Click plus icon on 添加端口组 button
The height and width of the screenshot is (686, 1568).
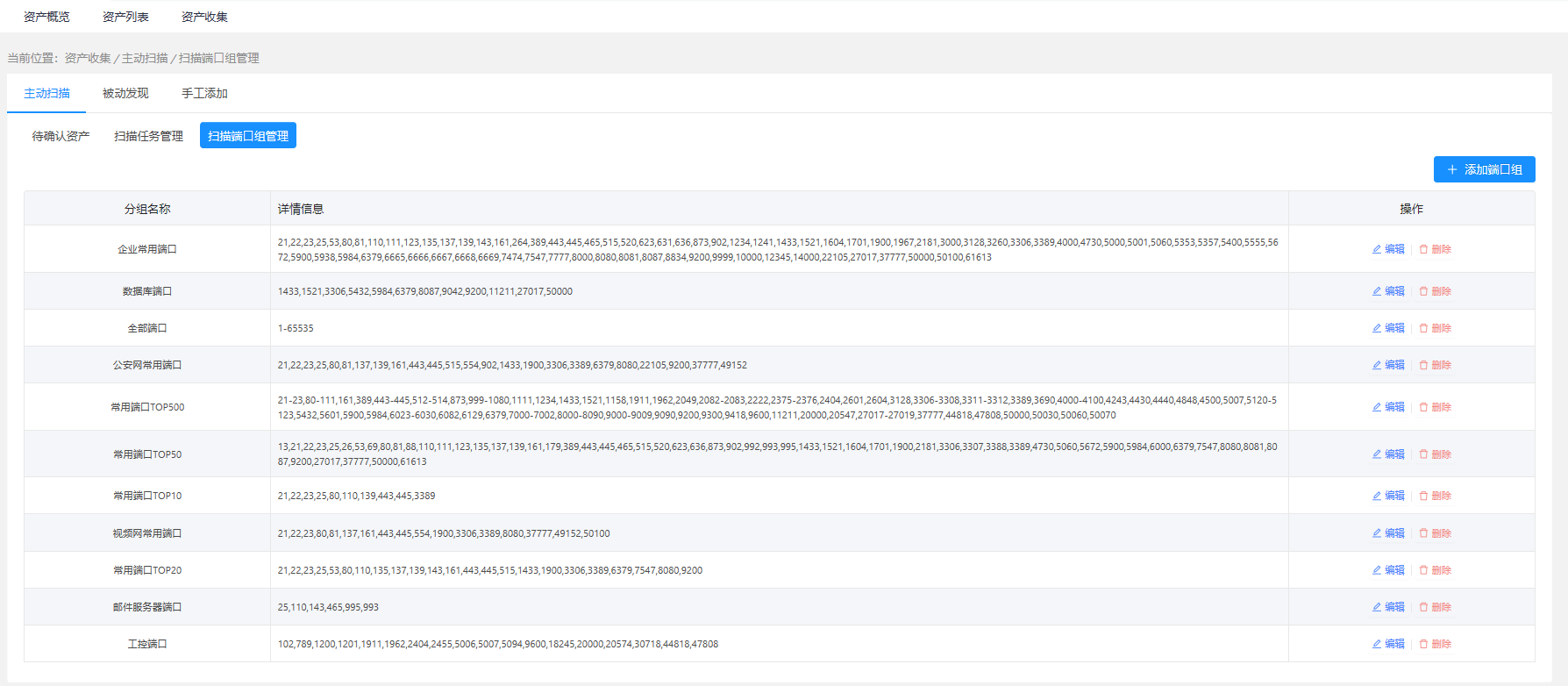(x=1452, y=169)
